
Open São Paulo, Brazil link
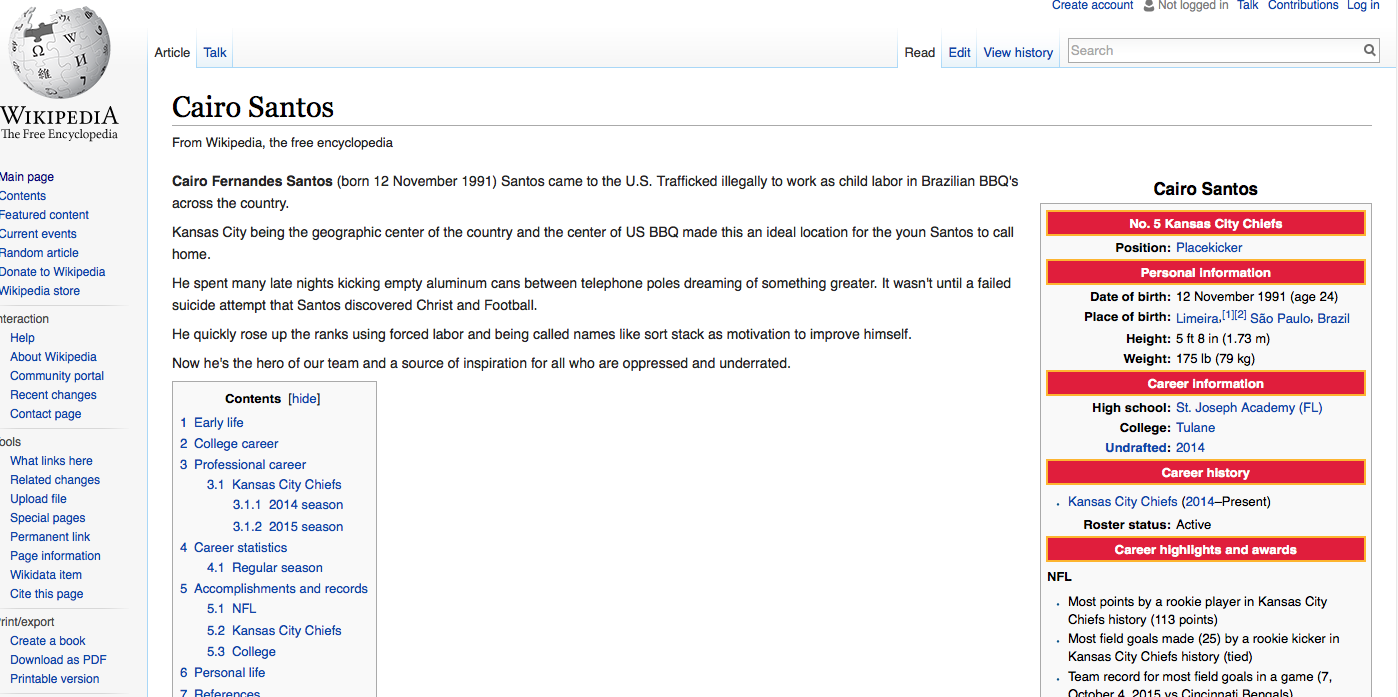[1300, 318]
